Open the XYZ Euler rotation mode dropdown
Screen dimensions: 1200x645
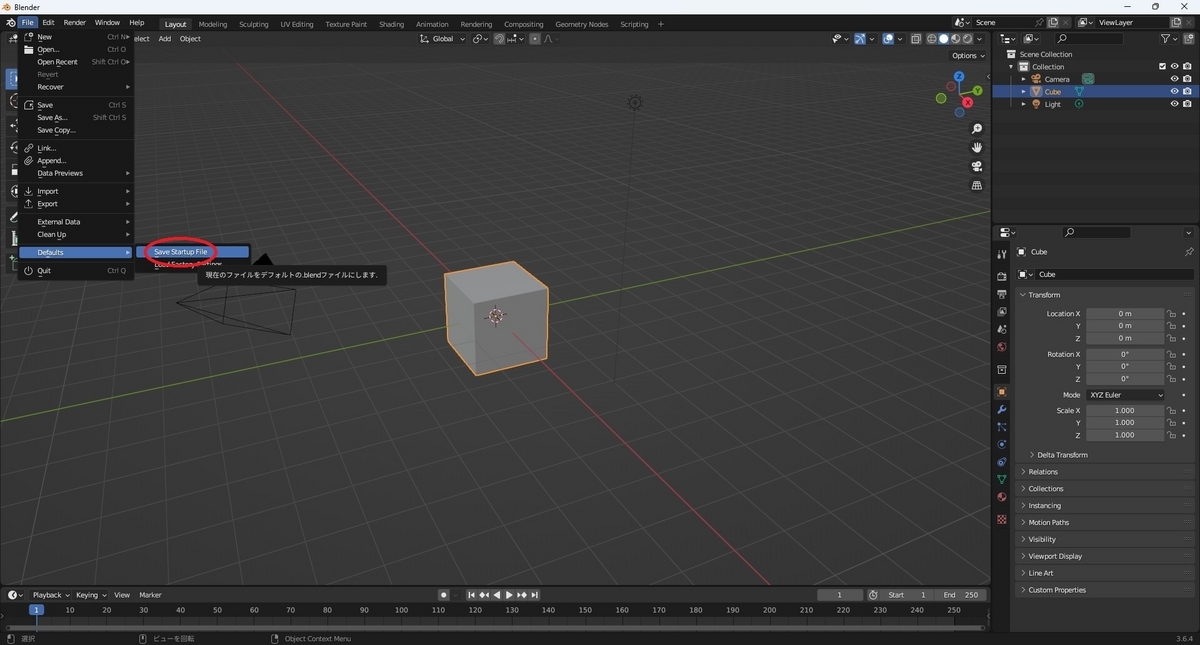pos(1125,394)
